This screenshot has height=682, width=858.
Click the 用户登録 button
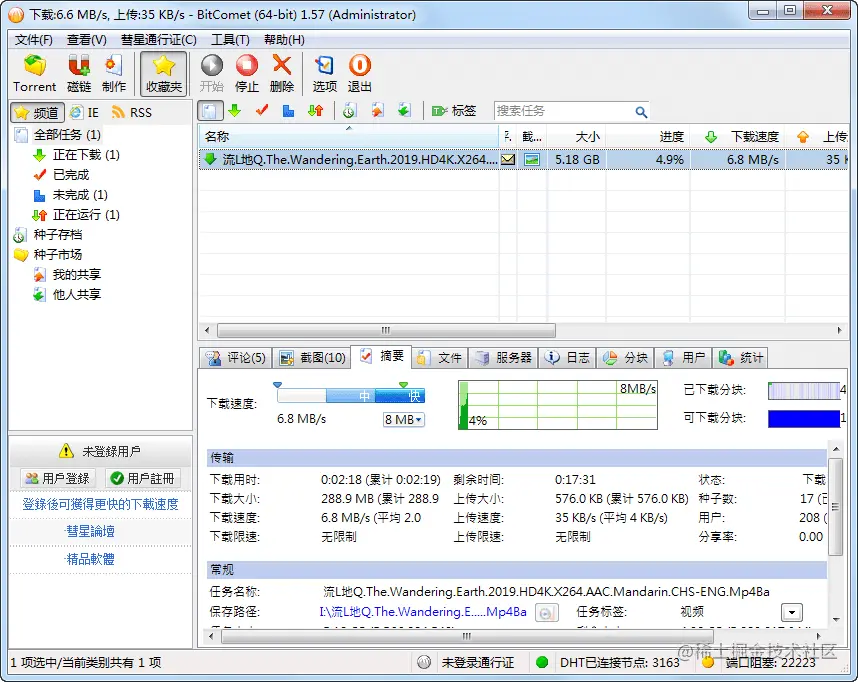point(57,478)
